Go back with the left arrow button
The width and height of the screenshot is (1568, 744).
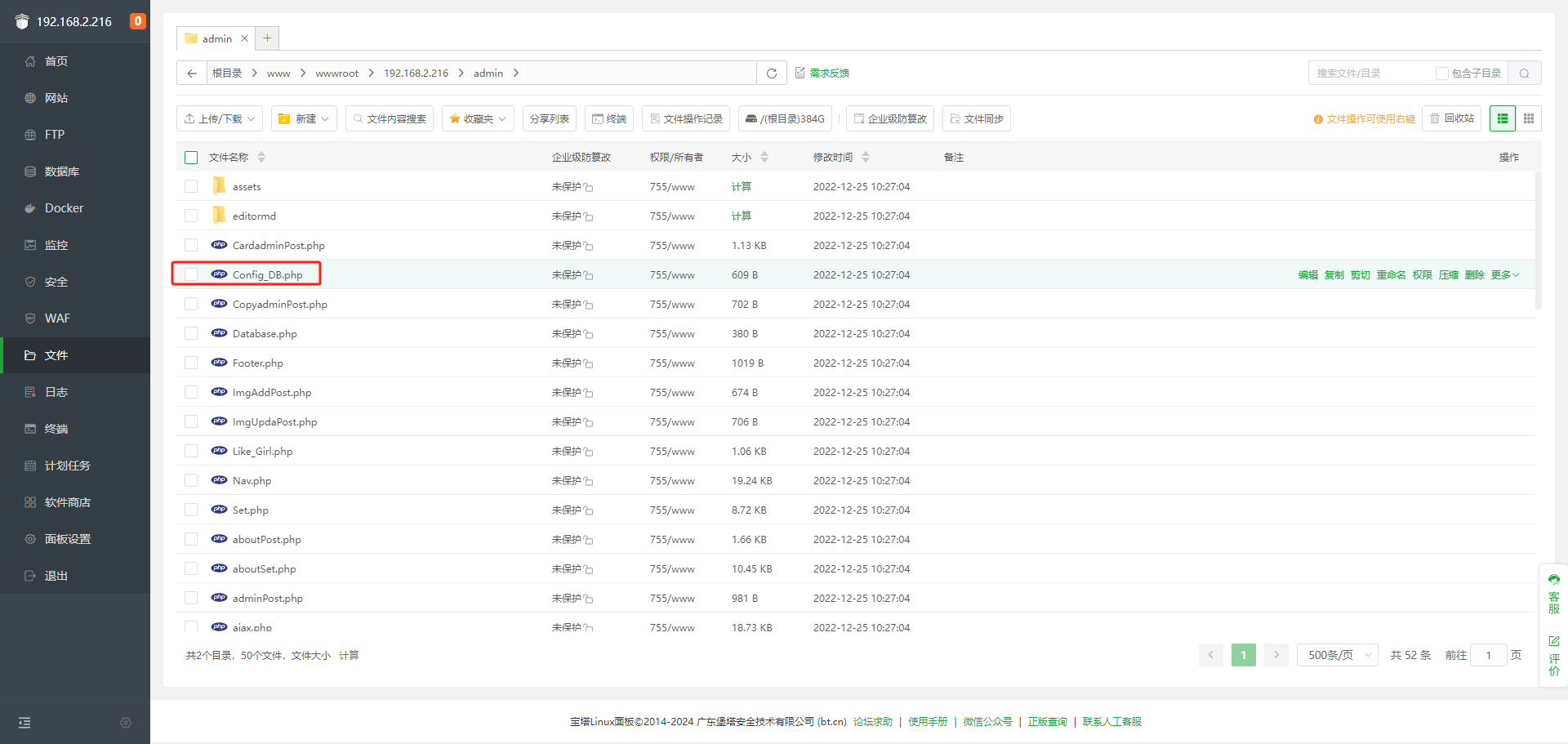(x=192, y=73)
